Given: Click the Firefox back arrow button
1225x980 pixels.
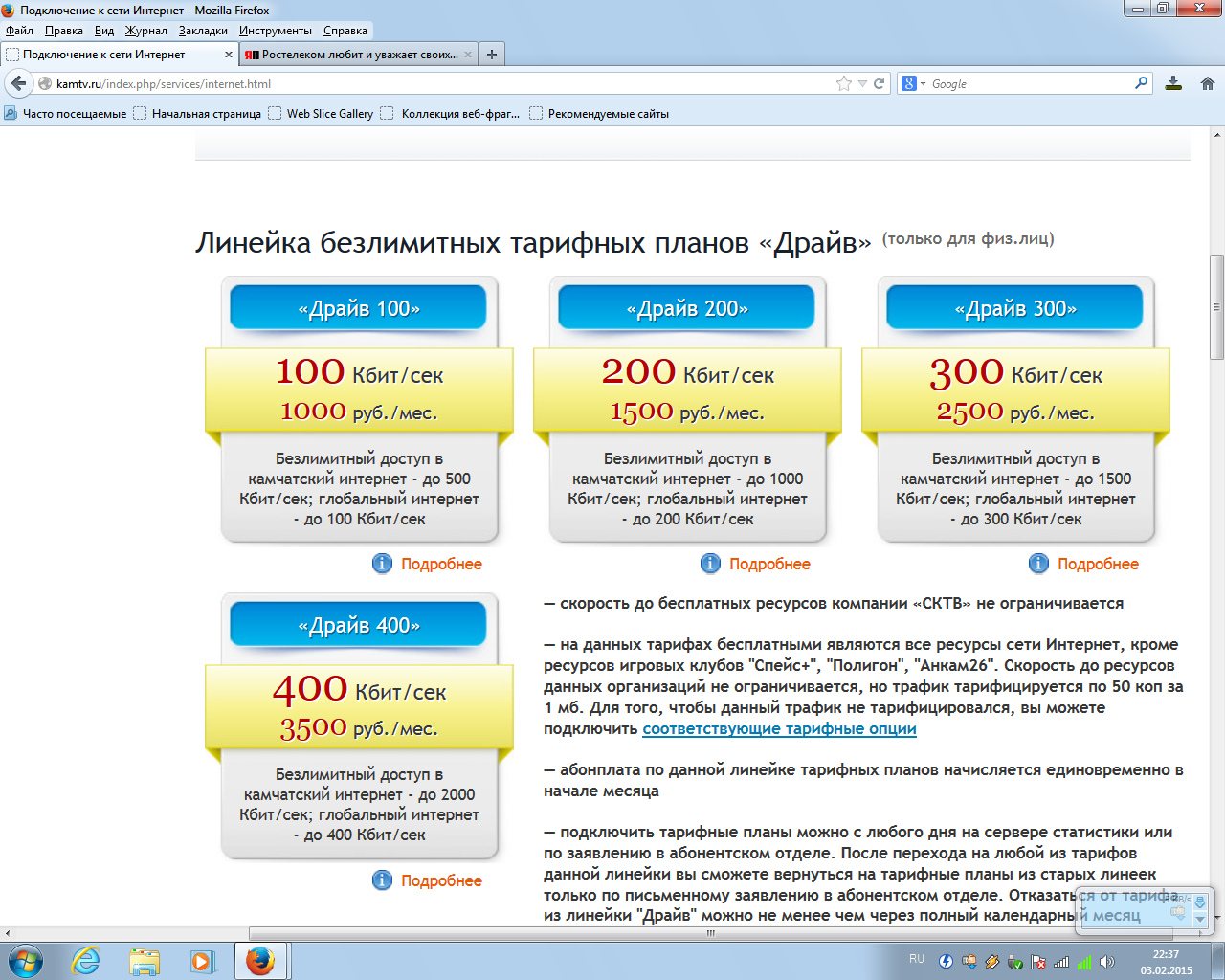Looking at the screenshot, I should point(18,83).
